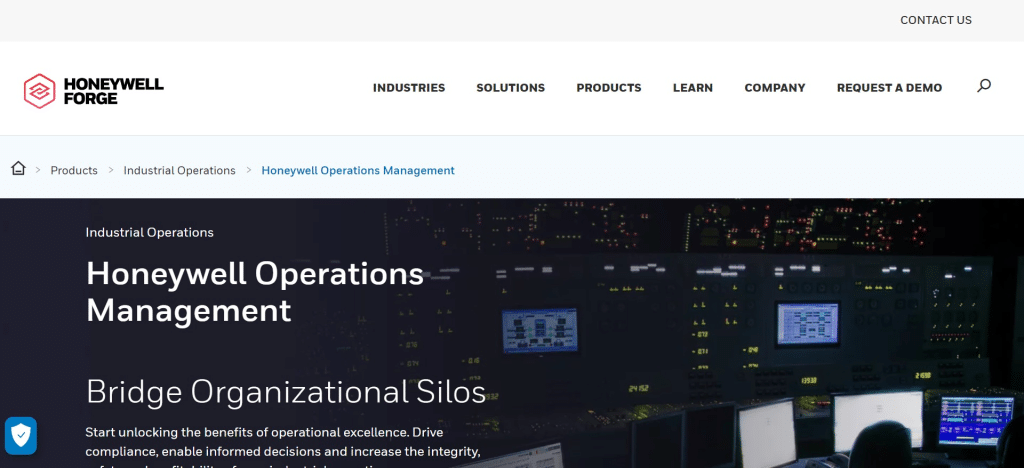Click the Honeywell Operations Management heading
Screen dimensions: 1024x468
coord(255,292)
